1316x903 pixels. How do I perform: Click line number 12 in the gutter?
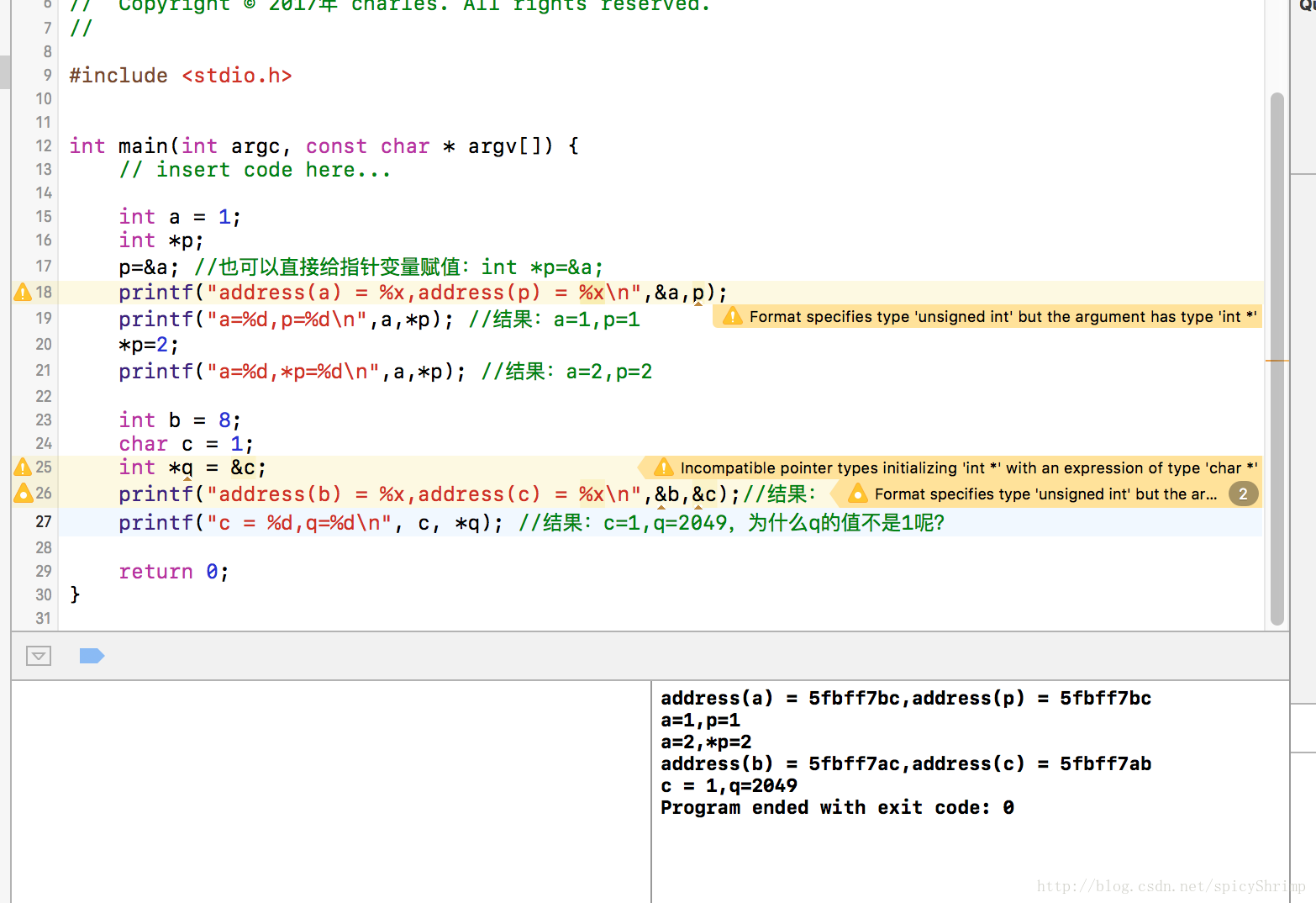(x=44, y=146)
